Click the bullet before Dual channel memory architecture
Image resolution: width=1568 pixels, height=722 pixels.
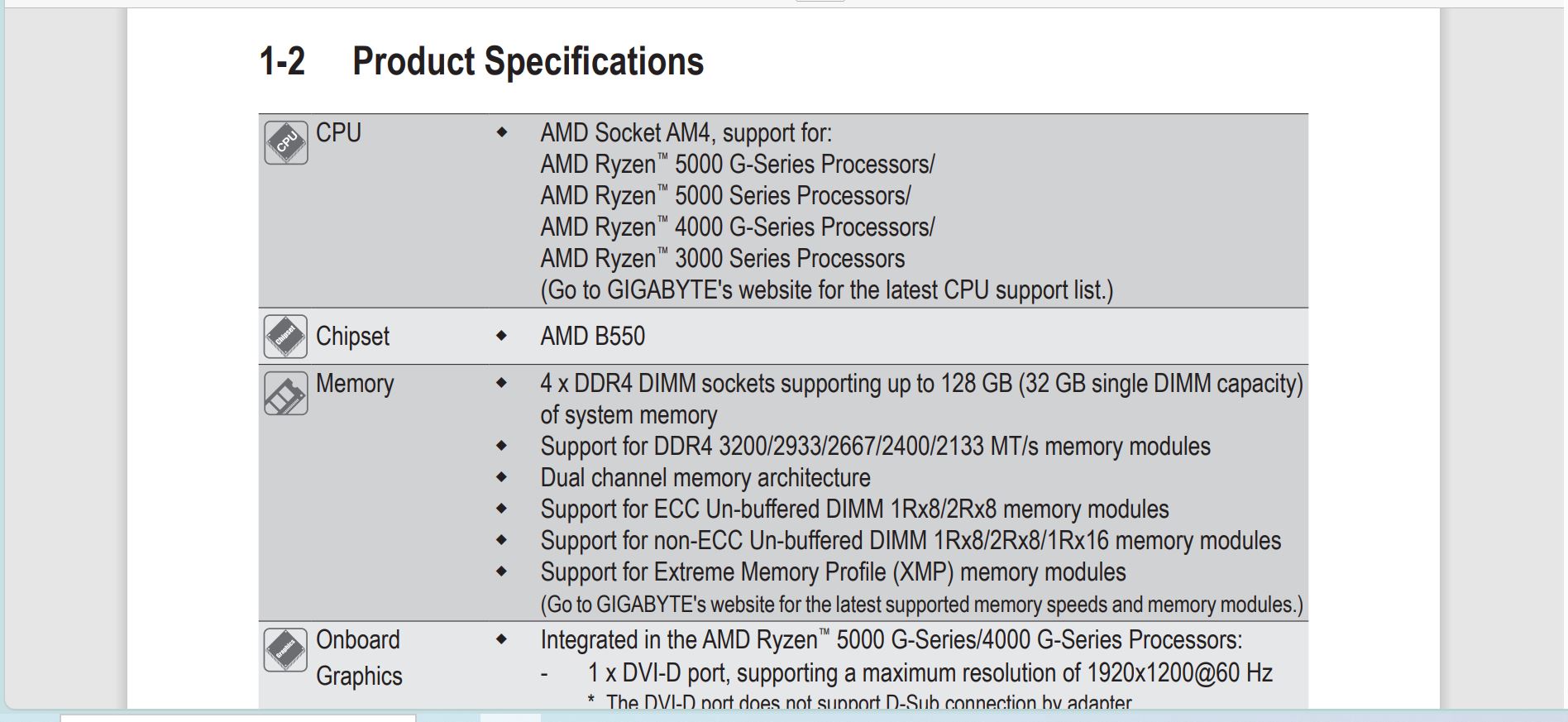point(501,477)
